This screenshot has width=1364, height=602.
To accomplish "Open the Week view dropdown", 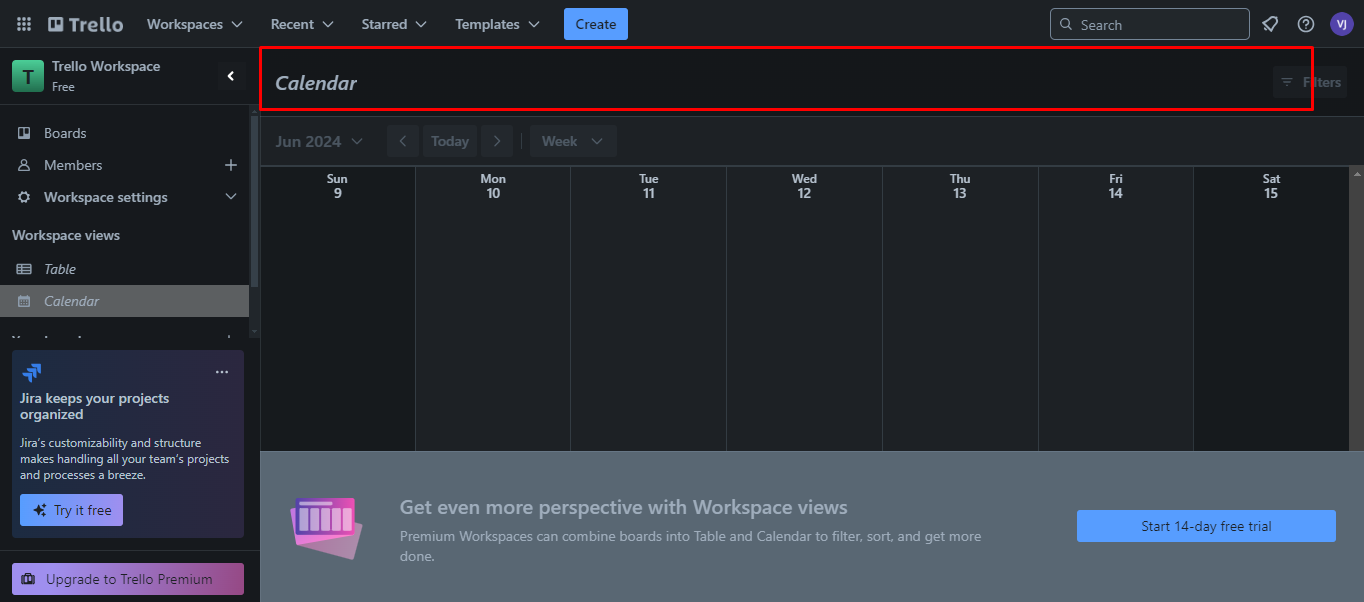I will tap(573, 141).
